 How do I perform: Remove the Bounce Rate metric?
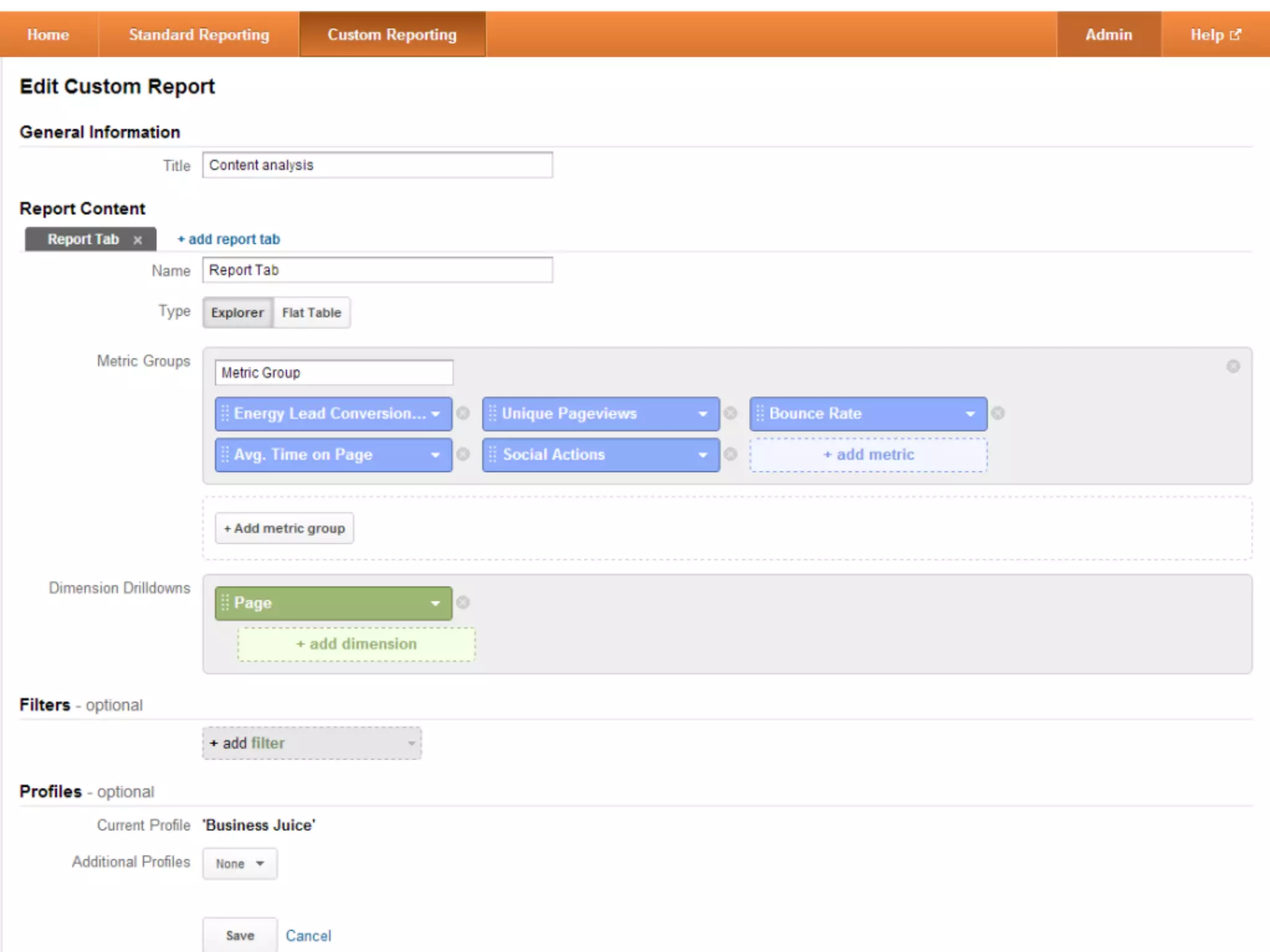pos(998,413)
